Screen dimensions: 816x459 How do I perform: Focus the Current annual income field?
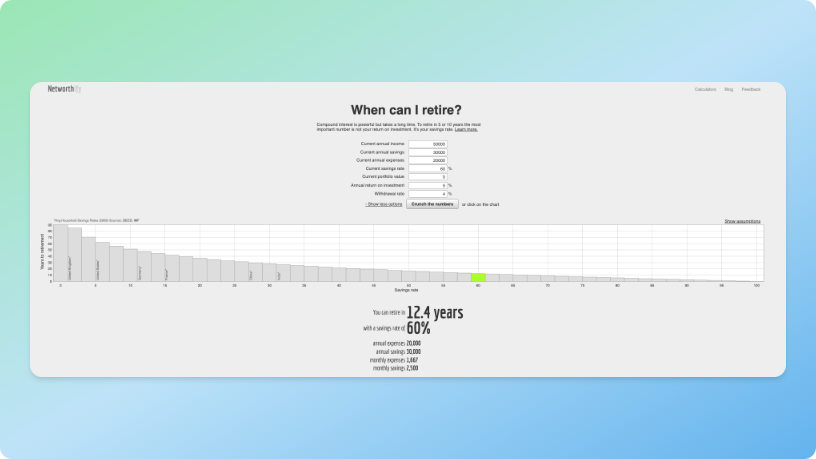(428, 144)
